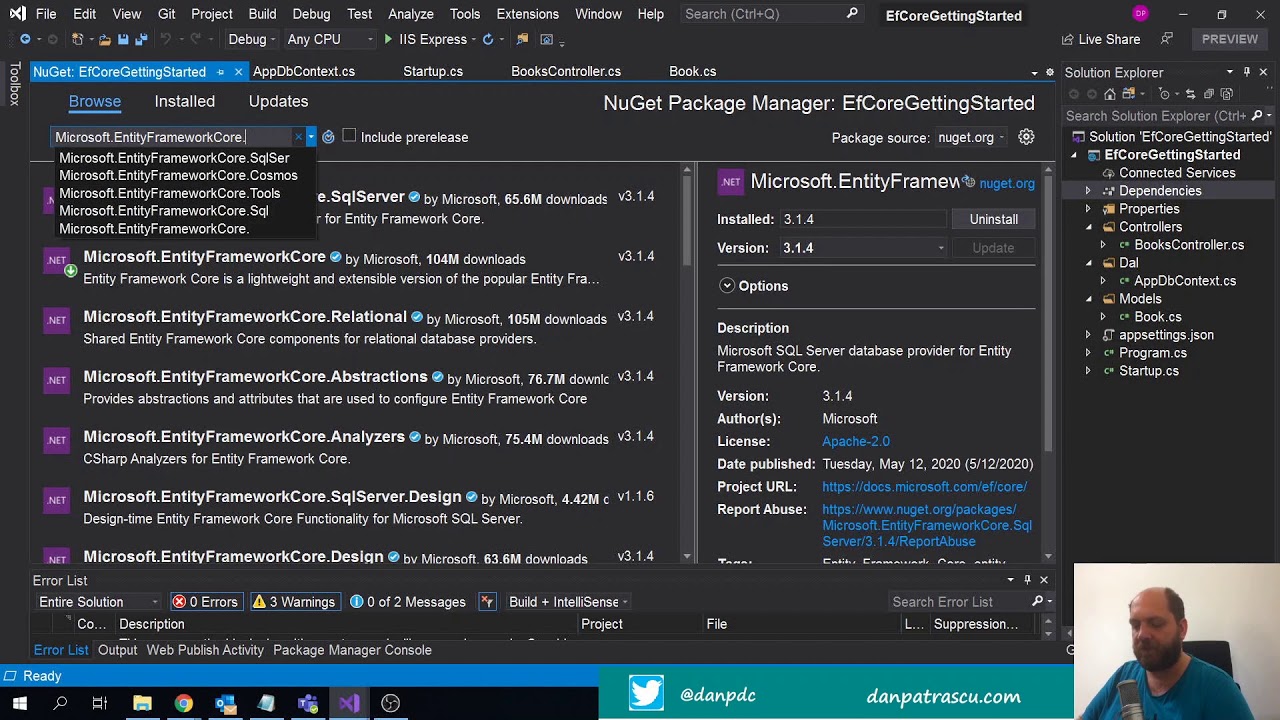The width and height of the screenshot is (1280, 720).
Task: Open the Entire Solution scope dropdown
Action: click(x=97, y=602)
